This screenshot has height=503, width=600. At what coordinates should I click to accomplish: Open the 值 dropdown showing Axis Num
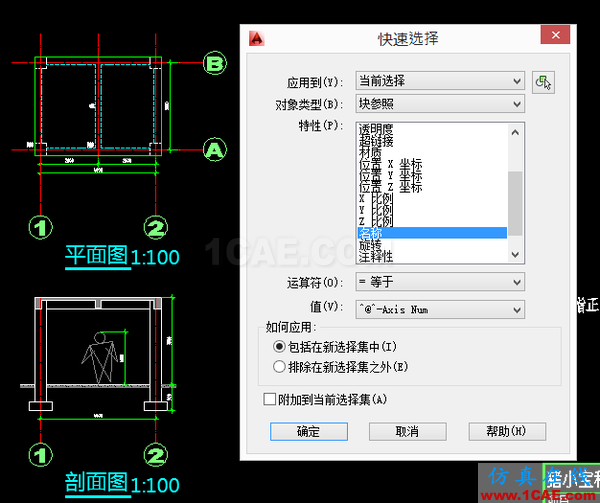(440, 309)
